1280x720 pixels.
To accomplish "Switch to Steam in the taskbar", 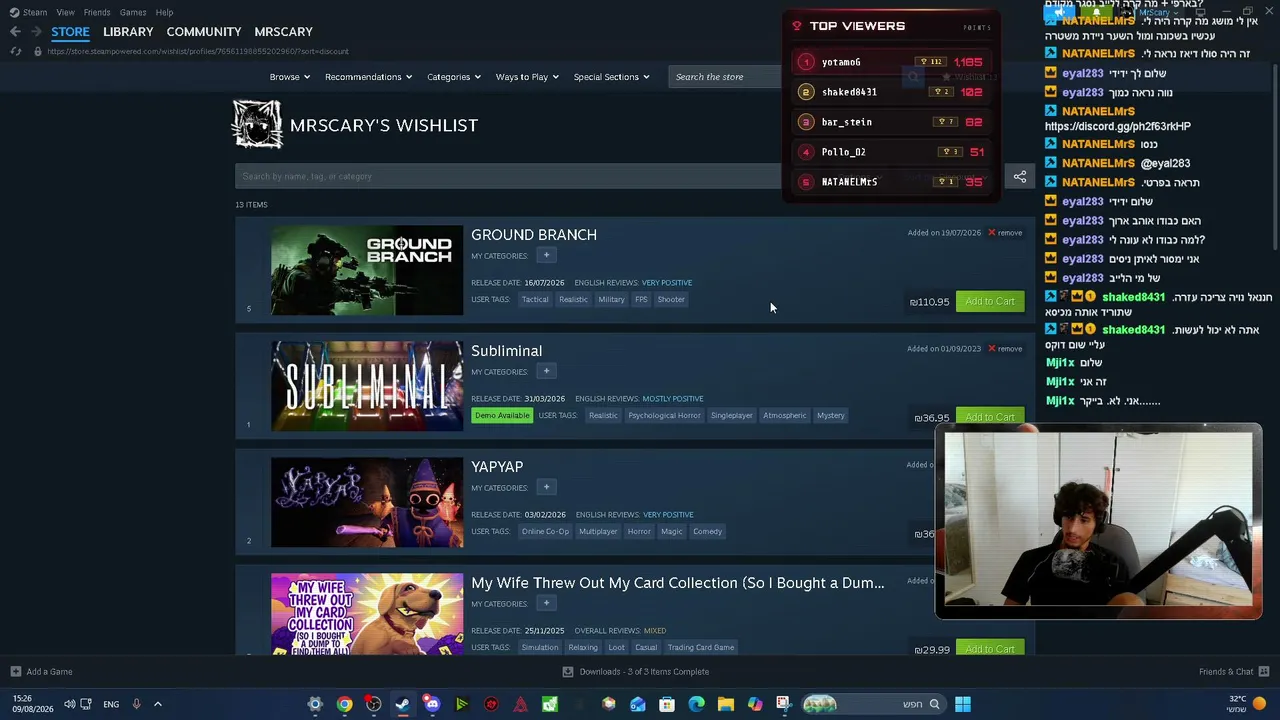I will coord(402,704).
